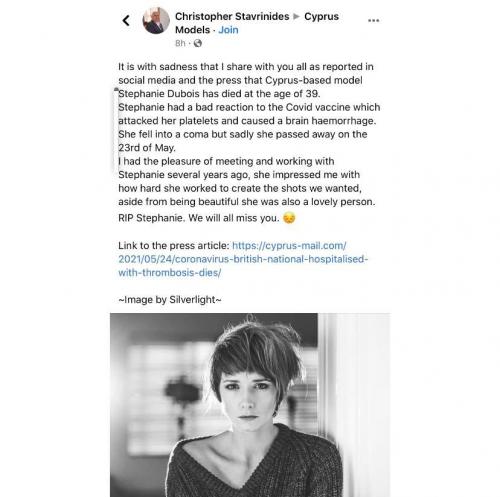Click the globe public audience icon
Viewport: 500px width, 497px height.
point(198,43)
